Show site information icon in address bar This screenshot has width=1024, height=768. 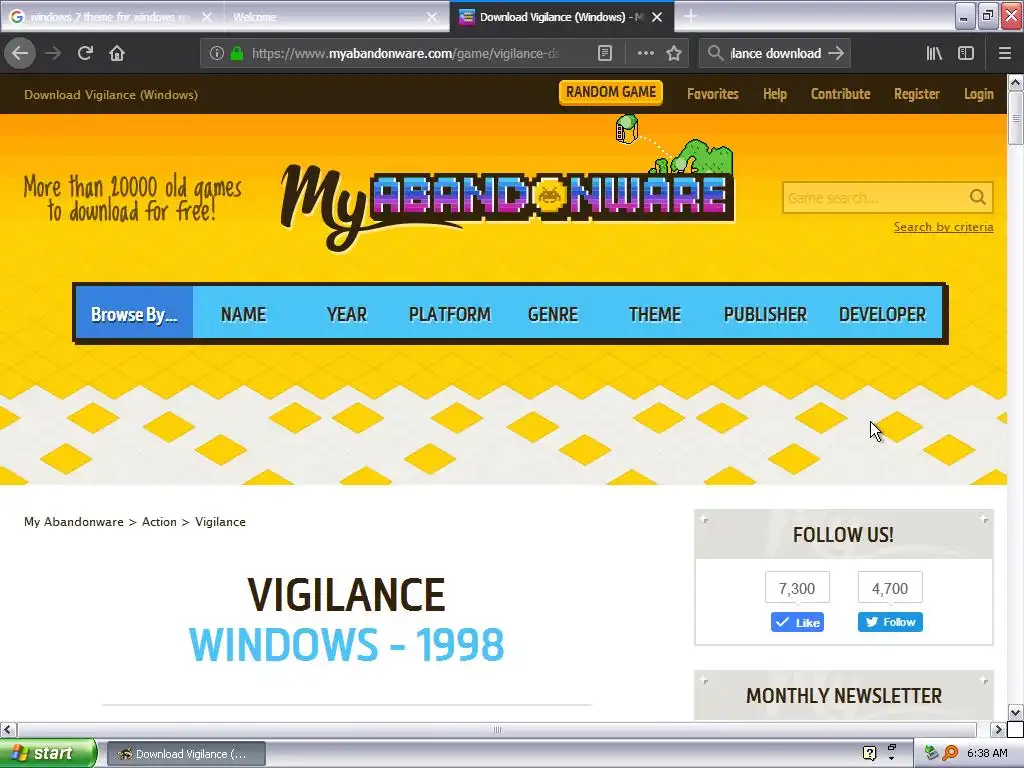(x=217, y=53)
